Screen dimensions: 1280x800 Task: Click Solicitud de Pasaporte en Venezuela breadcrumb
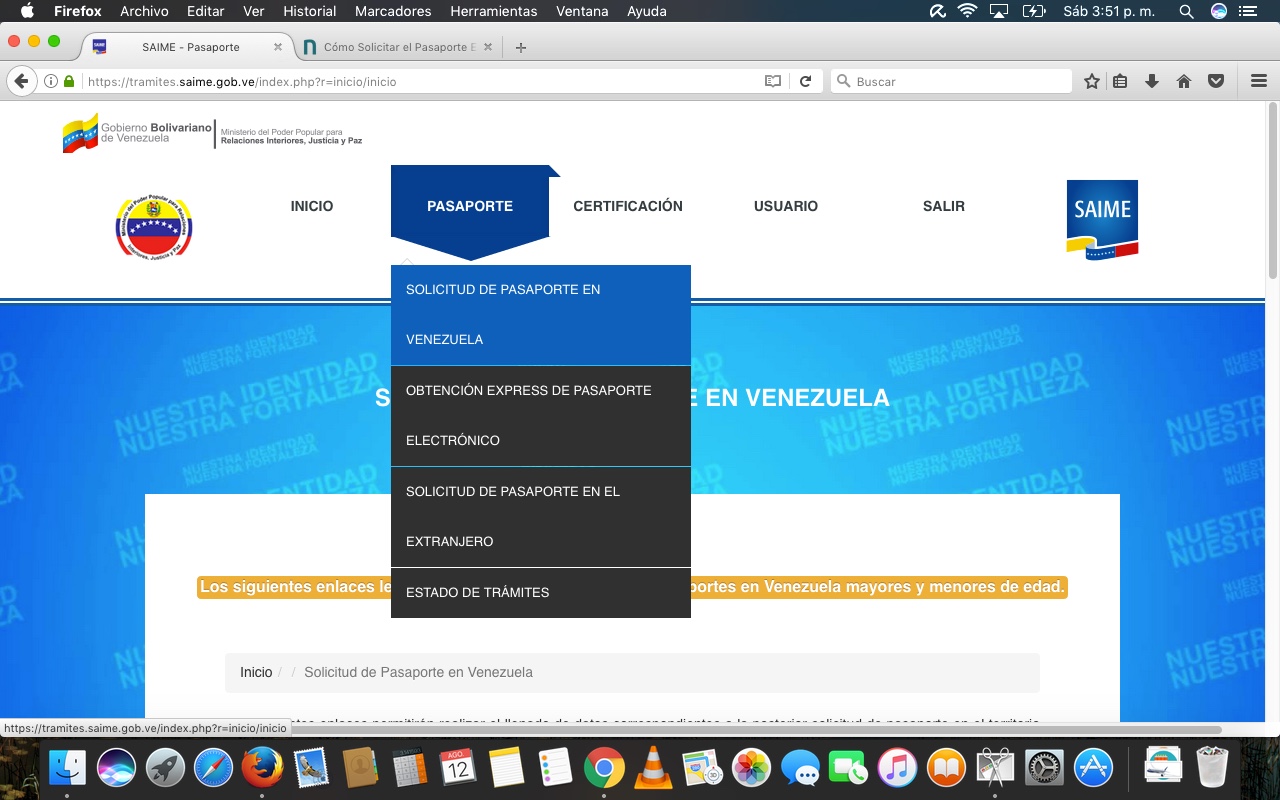pyautogui.click(x=418, y=672)
